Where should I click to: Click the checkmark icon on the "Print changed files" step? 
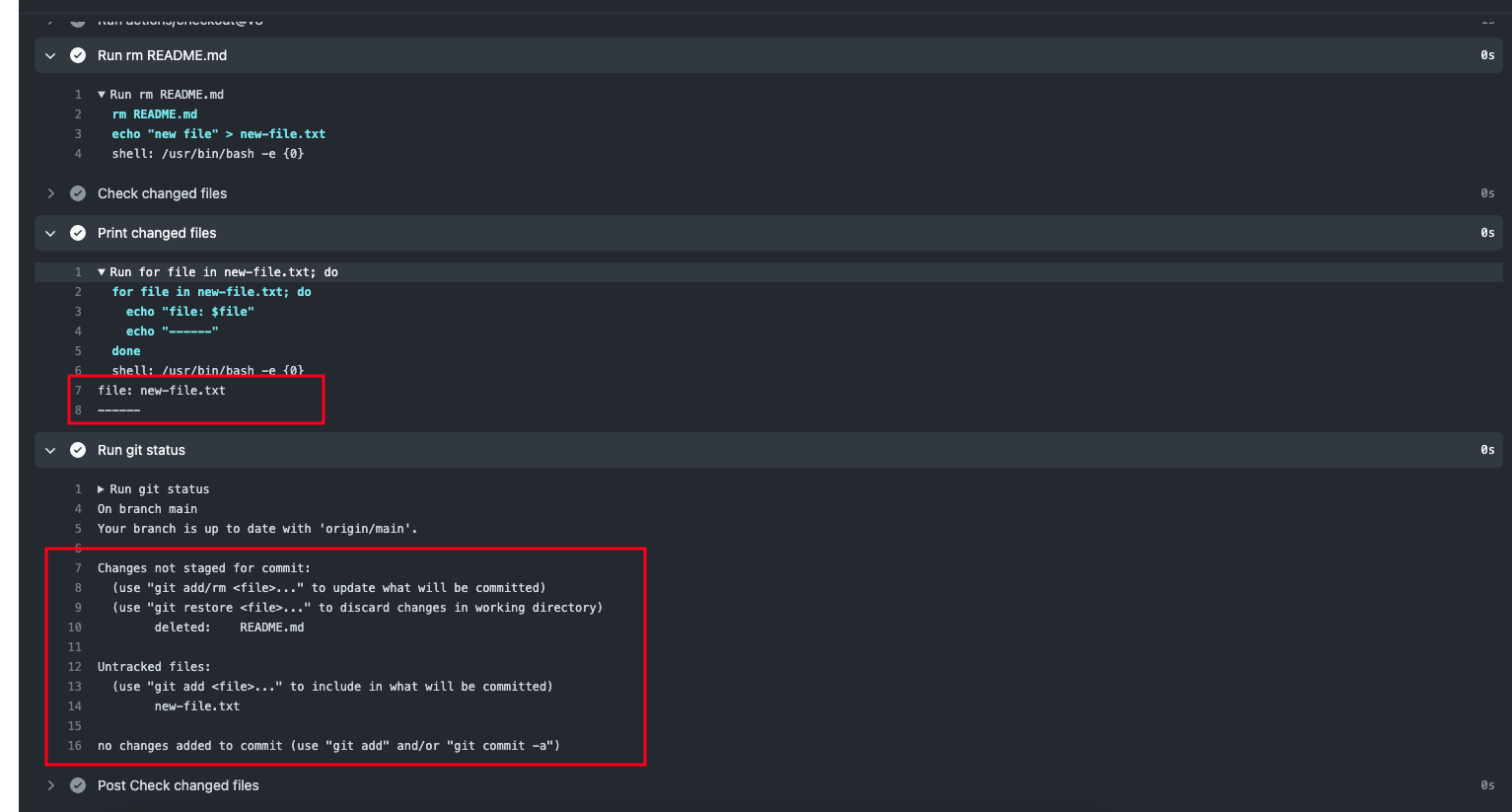pos(78,233)
